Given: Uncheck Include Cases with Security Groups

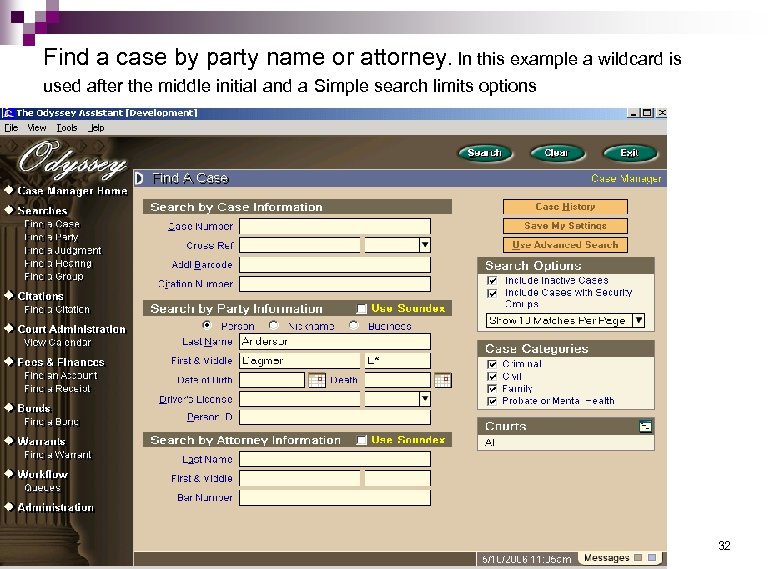Looking at the screenshot, I should click(x=492, y=293).
